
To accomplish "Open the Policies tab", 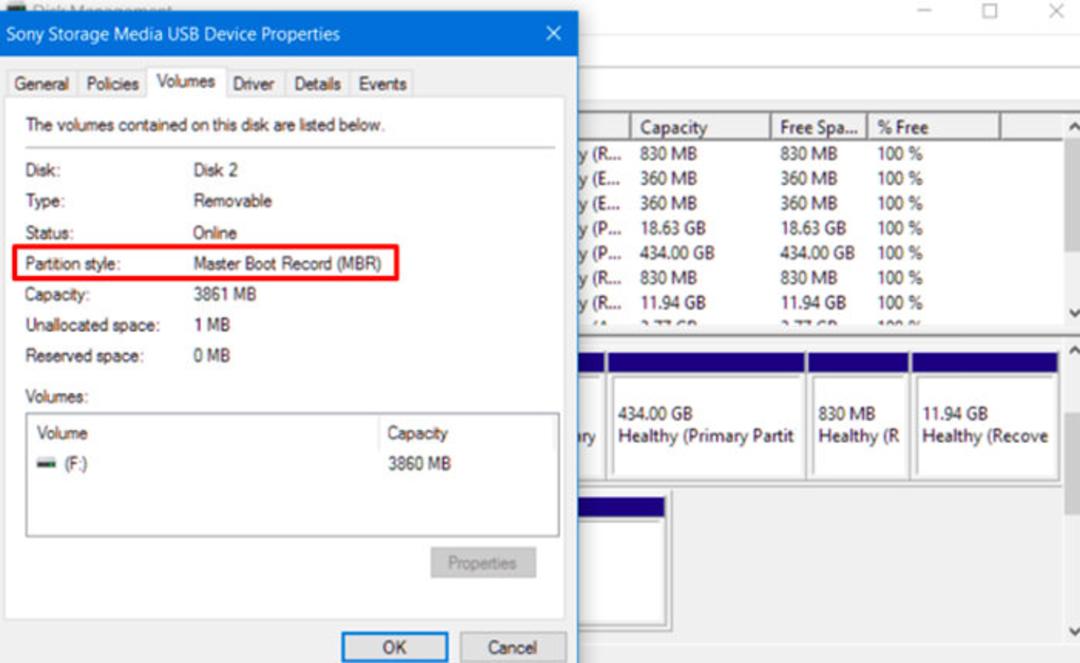I will (112, 84).
